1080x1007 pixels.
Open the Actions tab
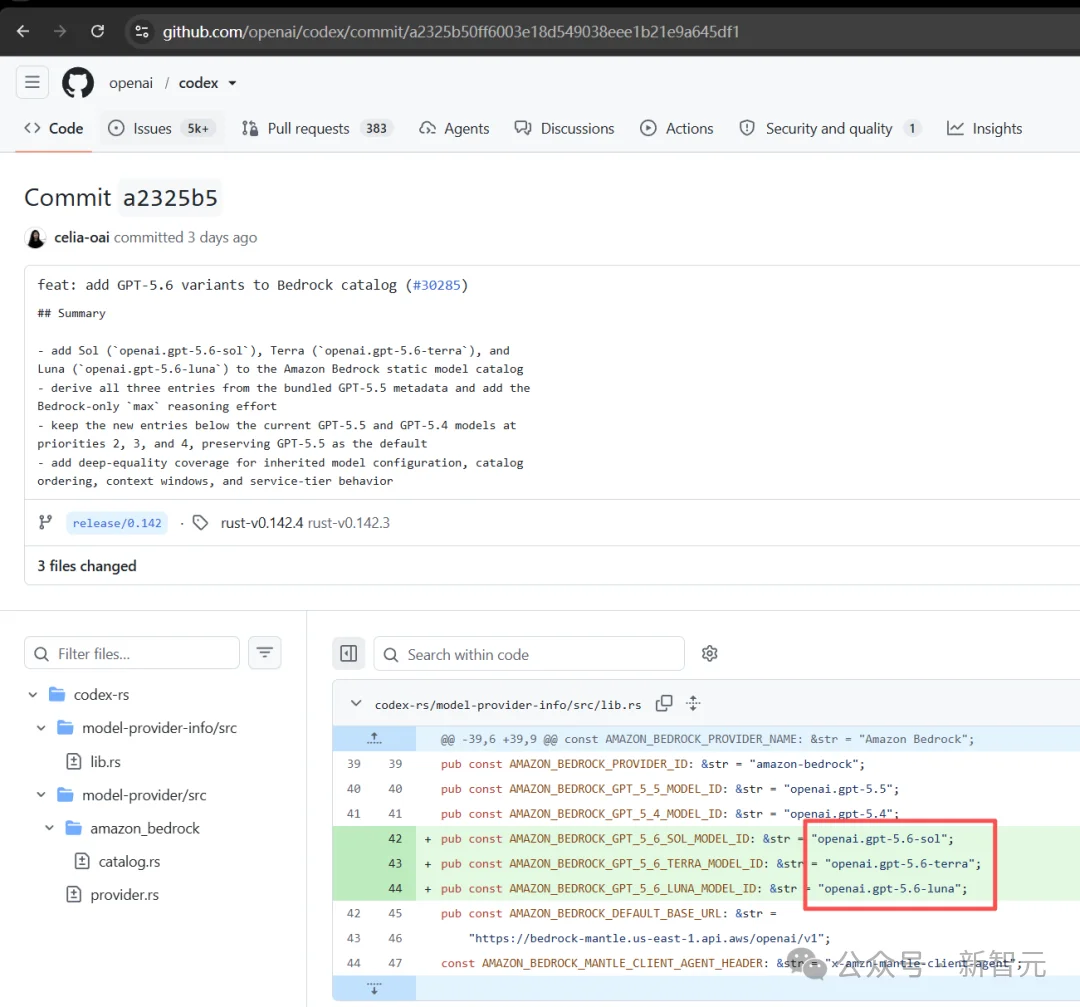[677, 128]
